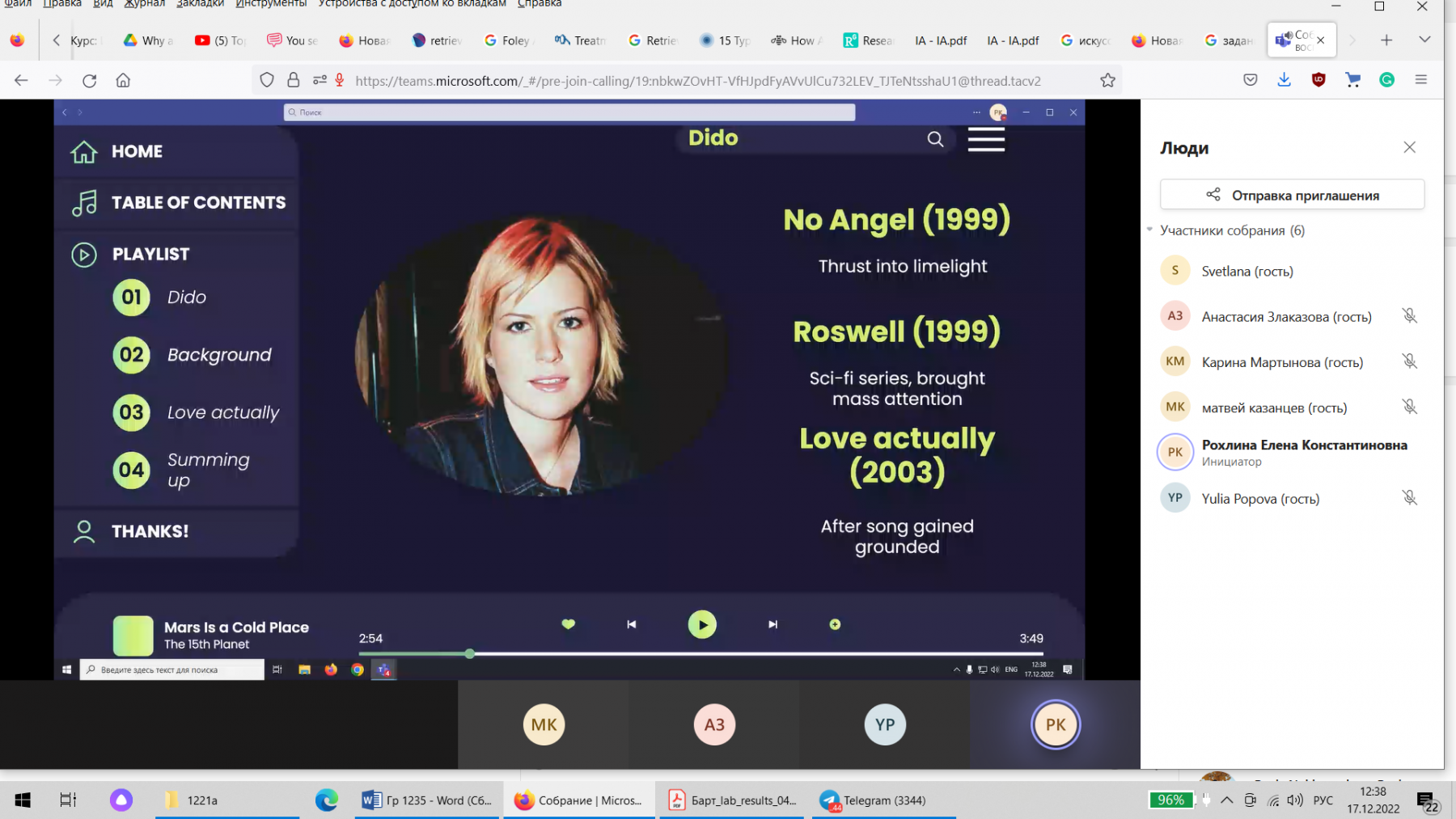
Task: Open Firefox application menu
Action: [1421, 79]
